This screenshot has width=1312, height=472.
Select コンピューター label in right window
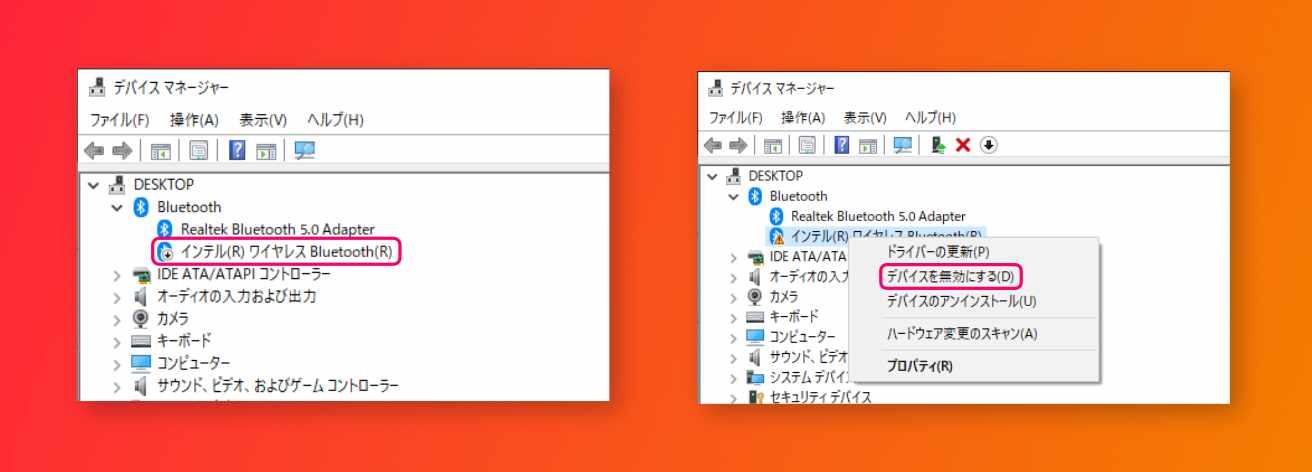(x=802, y=337)
